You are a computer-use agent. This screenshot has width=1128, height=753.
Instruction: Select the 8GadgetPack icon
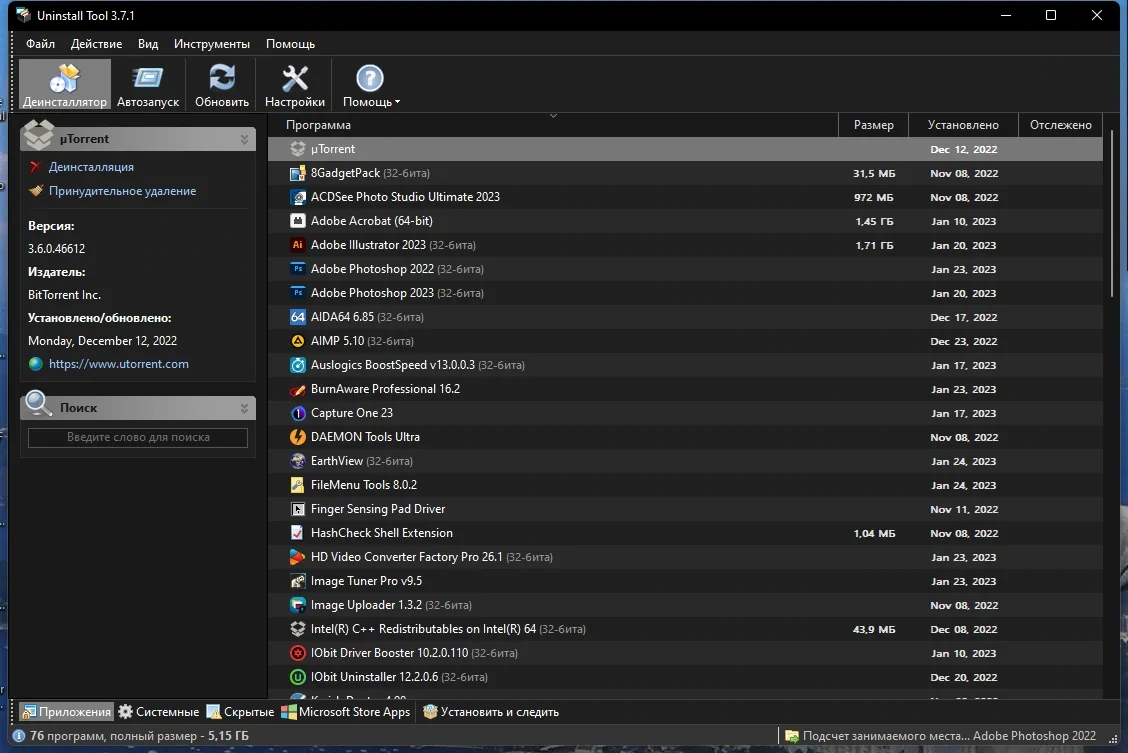tap(297, 173)
